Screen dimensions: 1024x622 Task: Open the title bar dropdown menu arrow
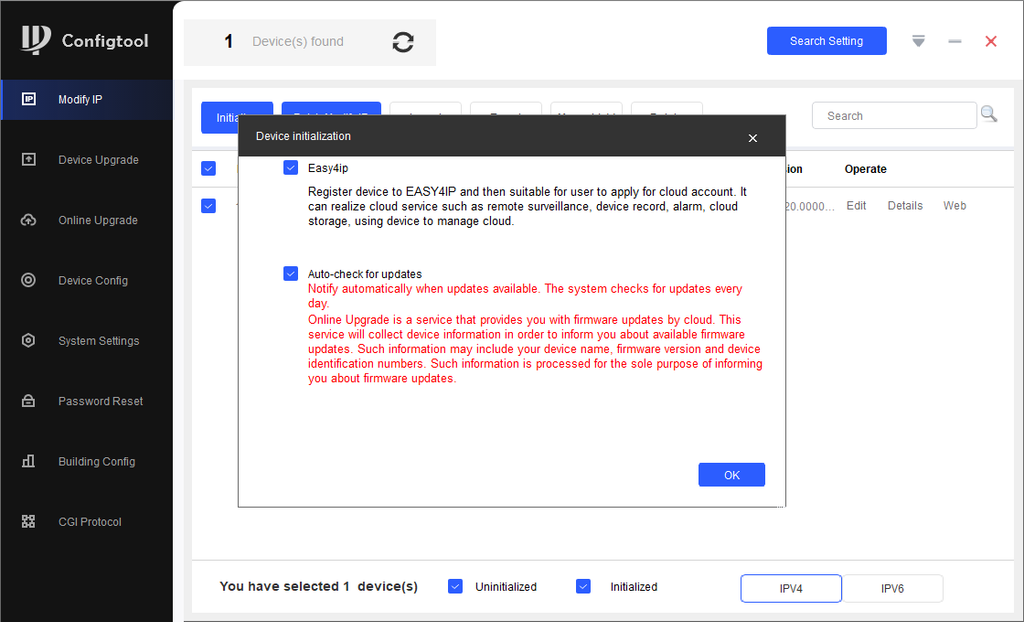pyautogui.click(x=918, y=41)
